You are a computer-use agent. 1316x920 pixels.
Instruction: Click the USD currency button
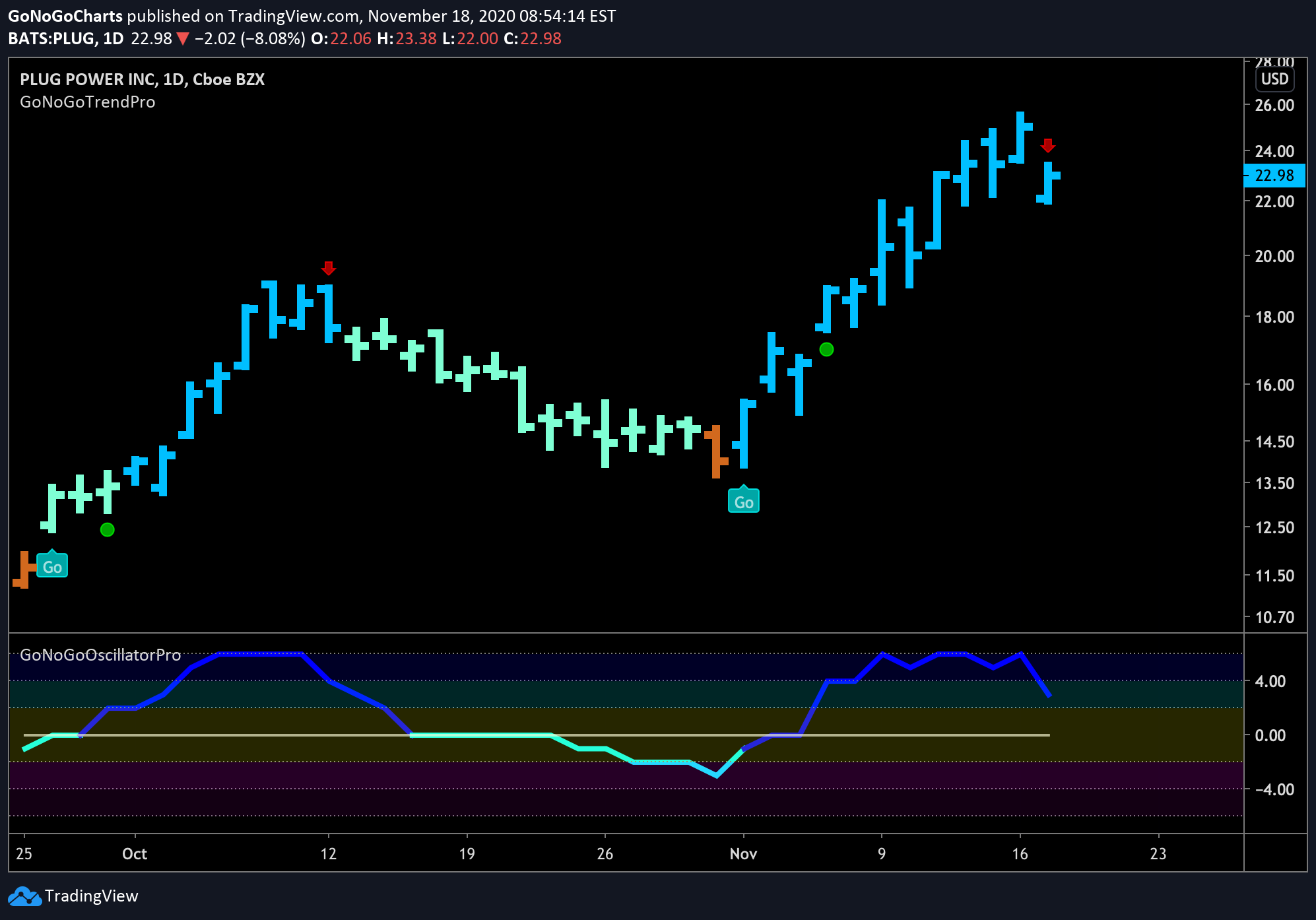(1274, 79)
